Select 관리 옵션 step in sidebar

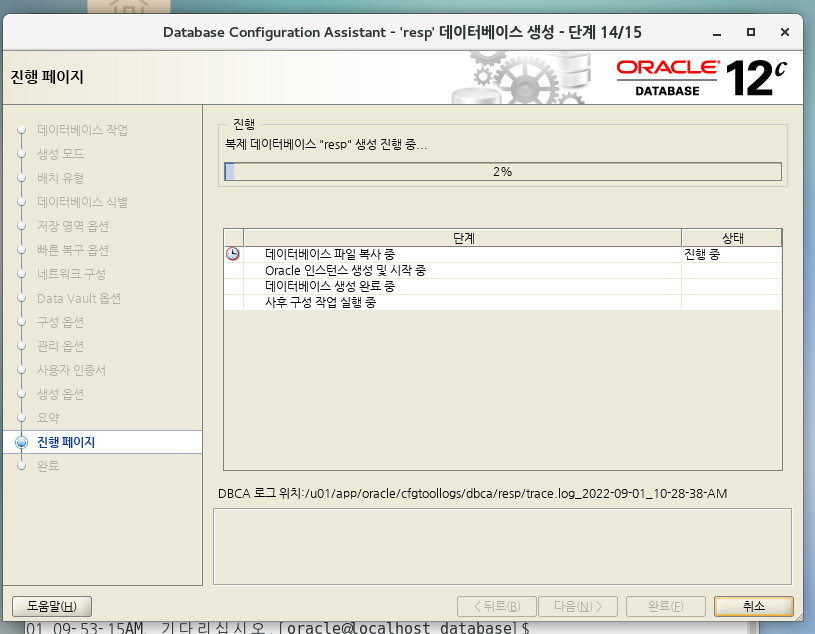(x=60, y=346)
